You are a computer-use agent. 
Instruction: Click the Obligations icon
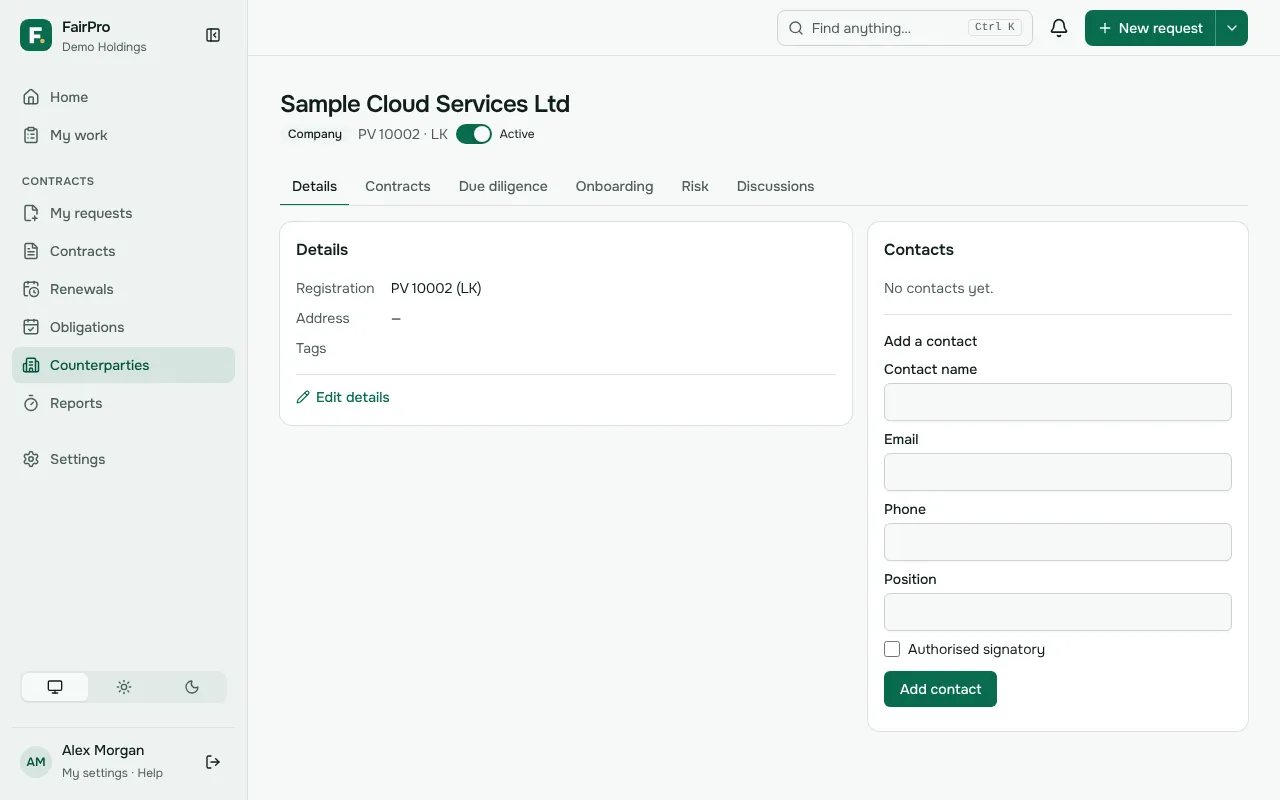tap(31, 327)
